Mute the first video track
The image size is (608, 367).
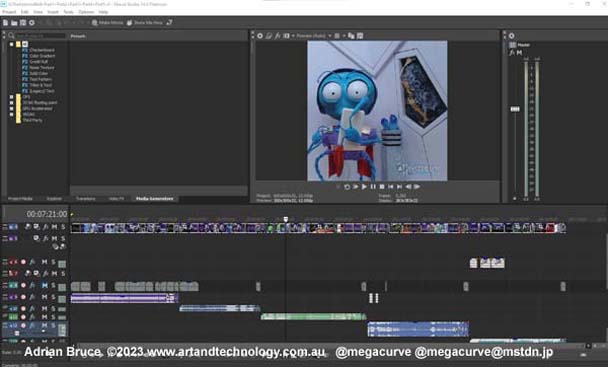click(54, 227)
